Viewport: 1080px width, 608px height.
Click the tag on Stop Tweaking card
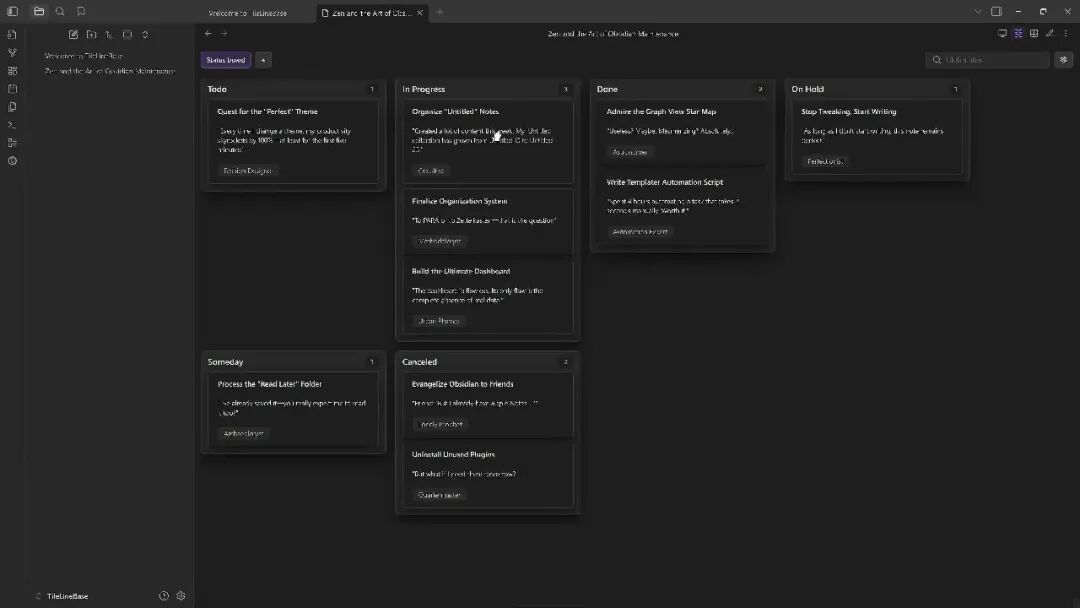click(x=824, y=161)
